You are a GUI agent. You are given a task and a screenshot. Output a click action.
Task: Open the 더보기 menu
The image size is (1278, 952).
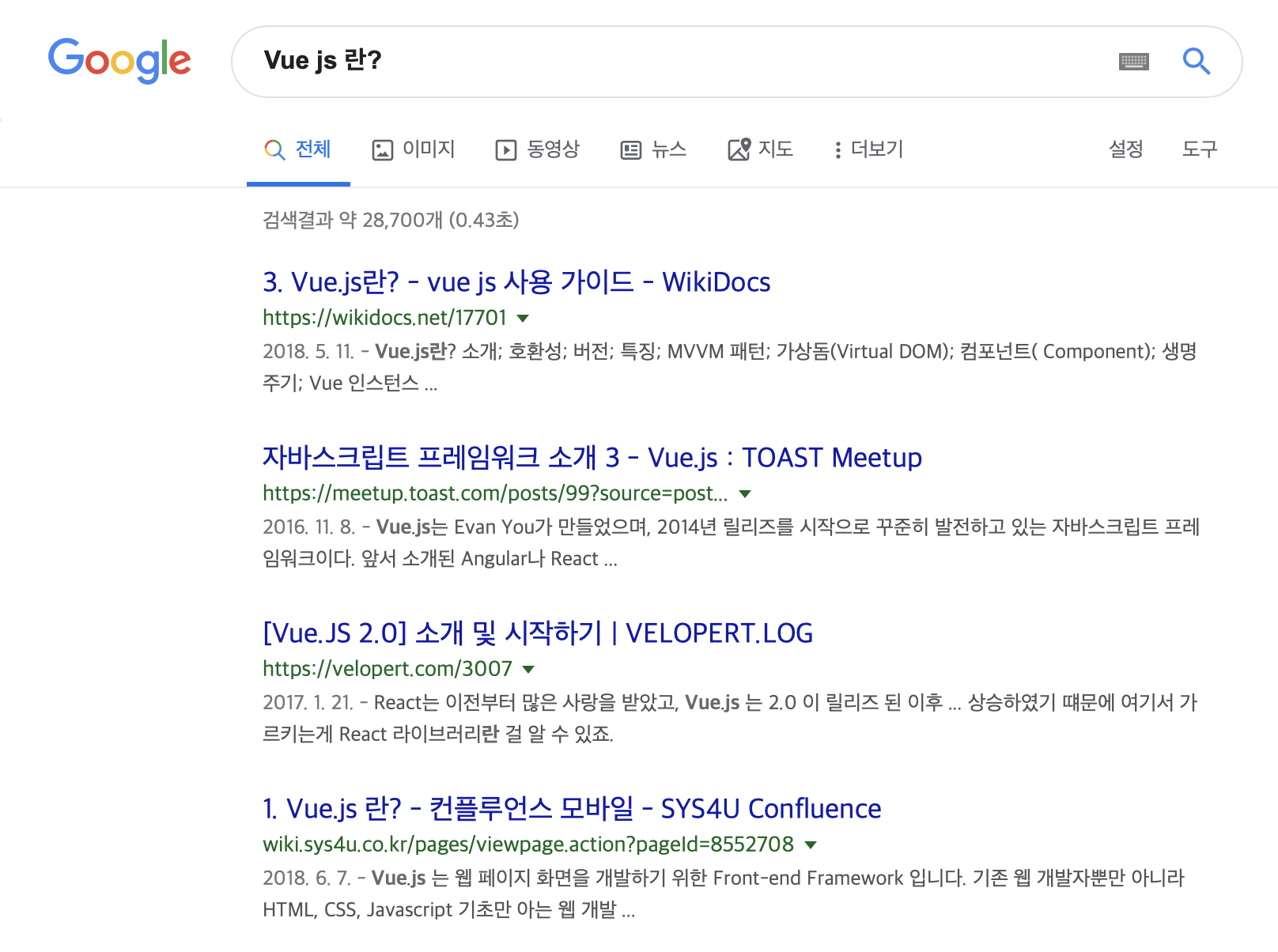[x=868, y=149]
